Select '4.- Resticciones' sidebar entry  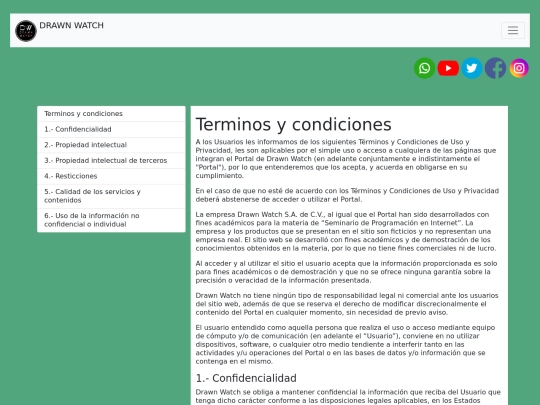click(x=111, y=176)
